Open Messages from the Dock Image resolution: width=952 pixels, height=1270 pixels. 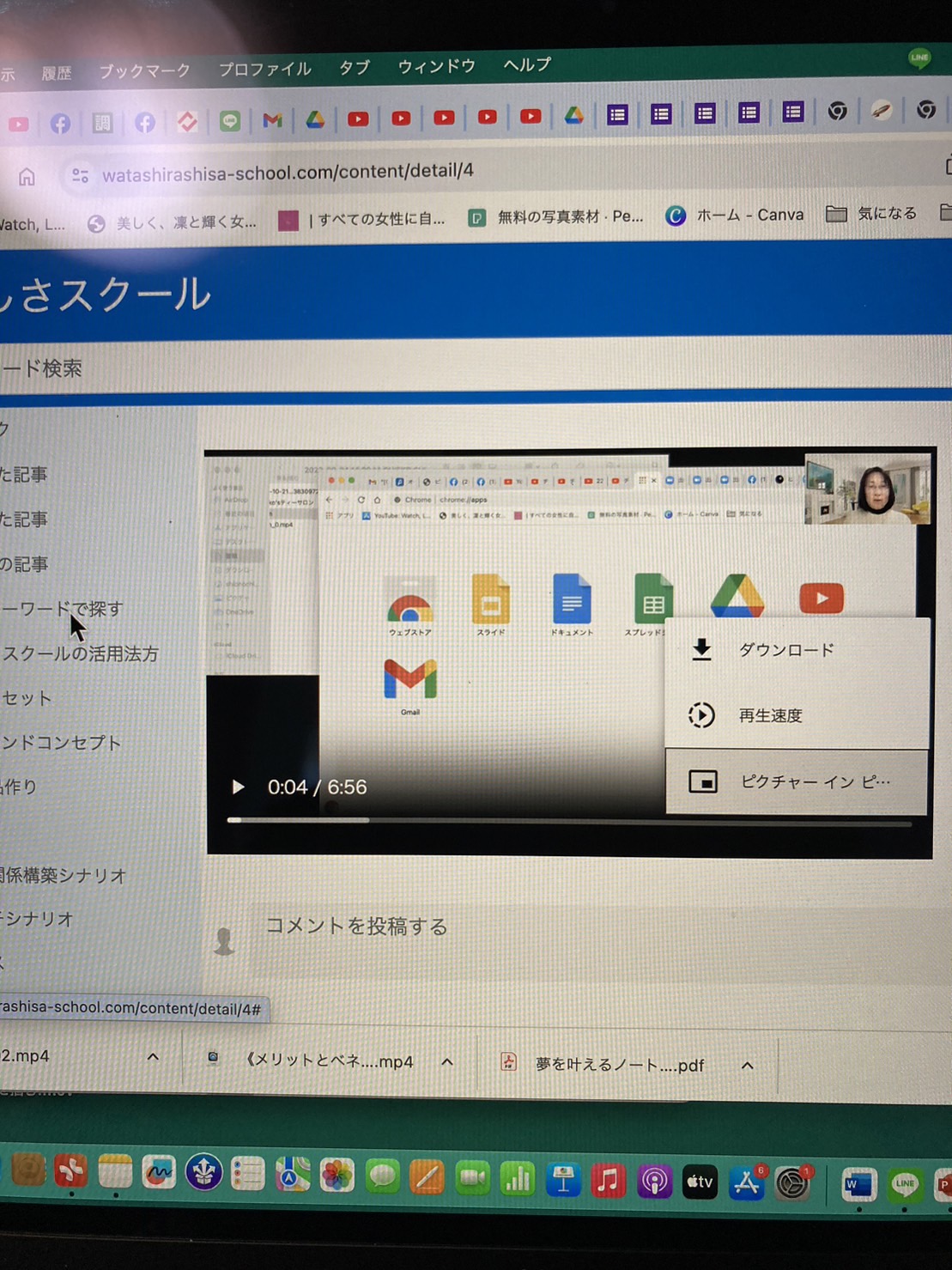point(382,1176)
